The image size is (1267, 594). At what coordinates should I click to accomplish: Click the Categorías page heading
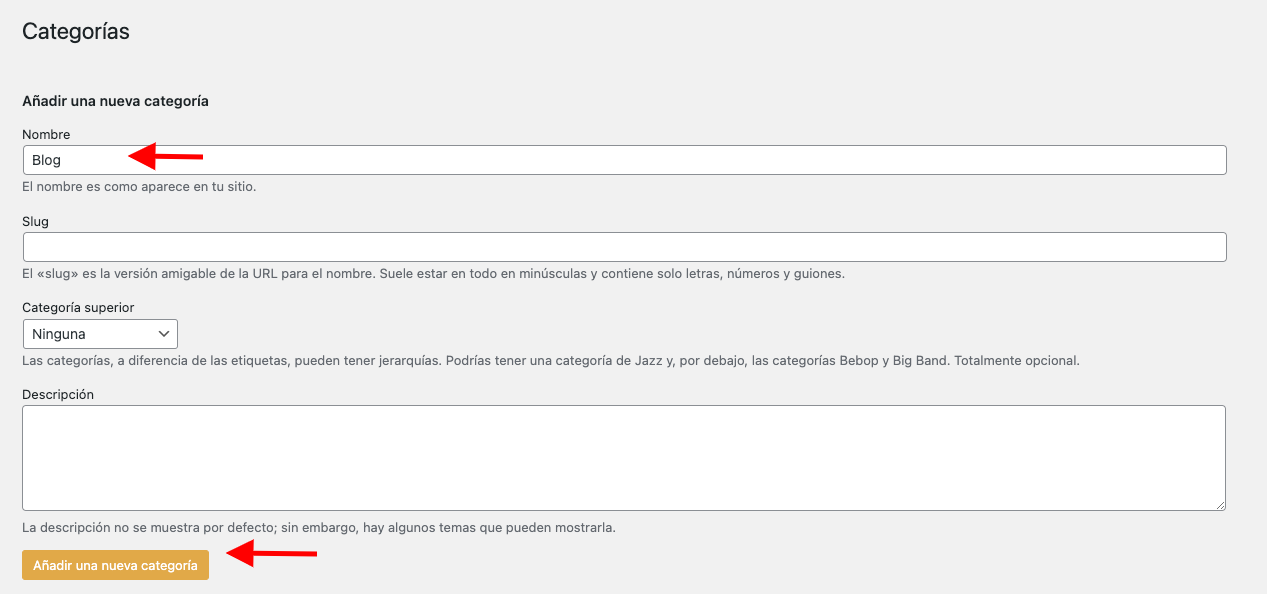click(76, 31)
